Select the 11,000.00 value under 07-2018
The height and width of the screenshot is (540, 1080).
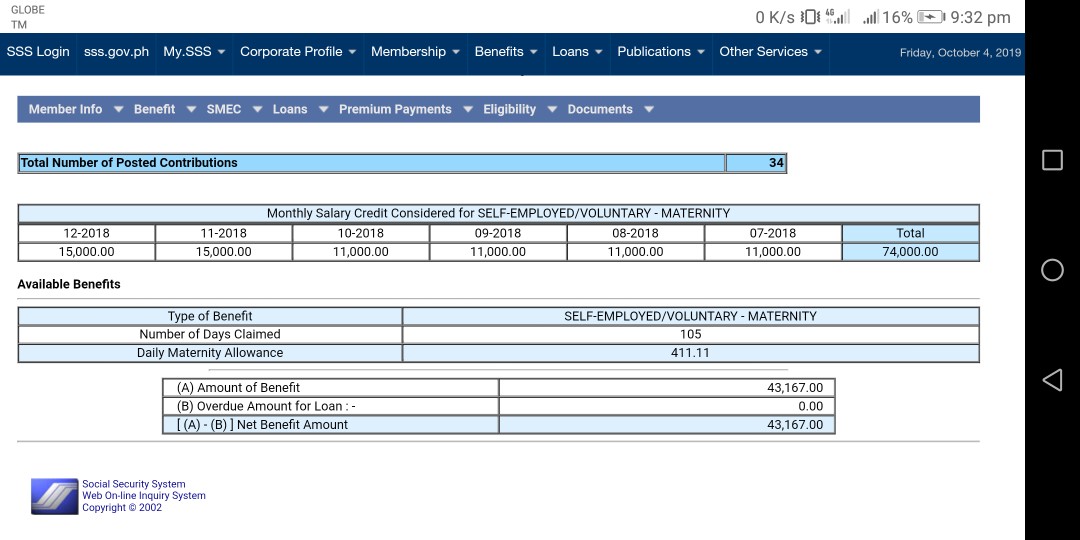pyautogui.click(x=773, y=252)
